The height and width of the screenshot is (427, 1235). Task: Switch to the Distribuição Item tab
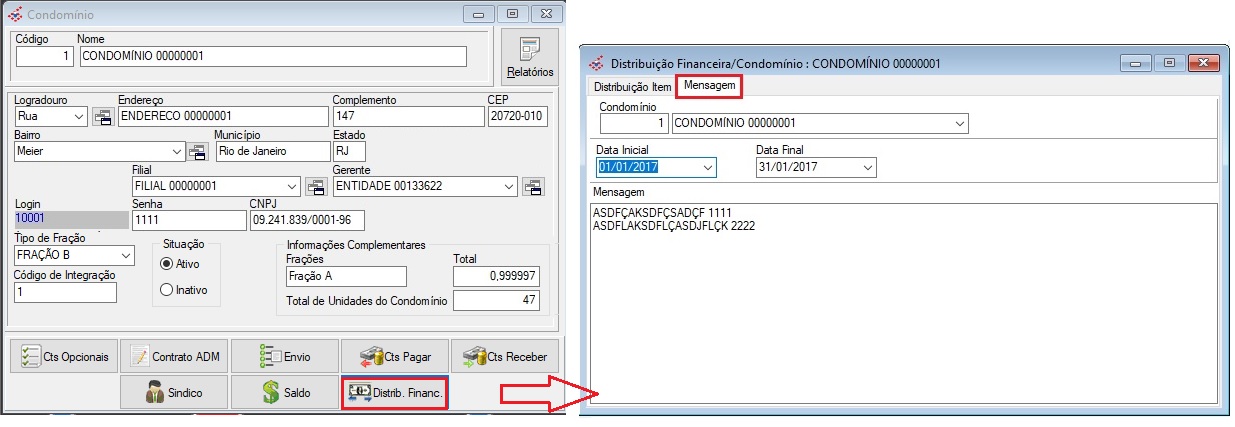tap(633, 87)
